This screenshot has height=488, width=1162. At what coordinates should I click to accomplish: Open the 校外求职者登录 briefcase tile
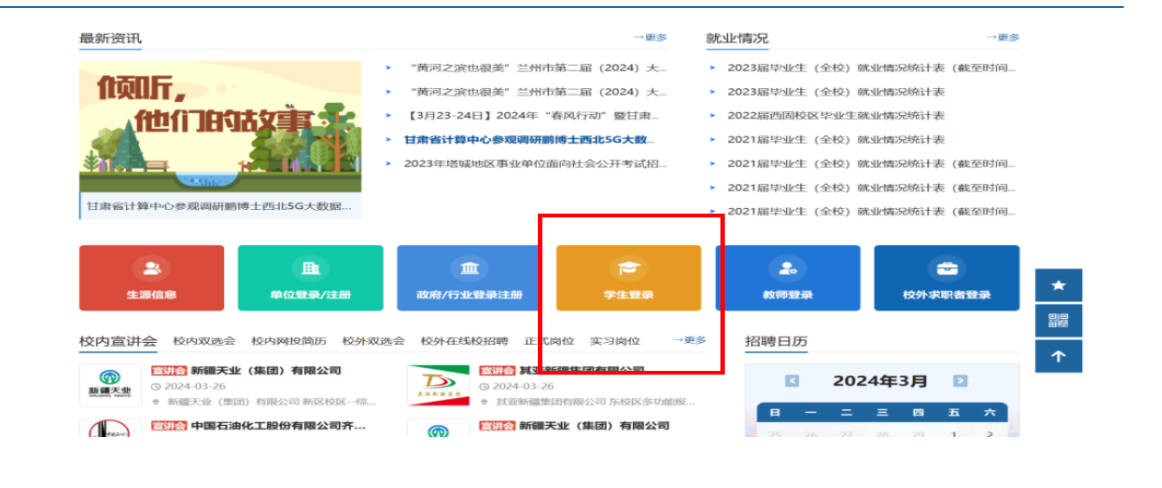click(x=946, y=278)
